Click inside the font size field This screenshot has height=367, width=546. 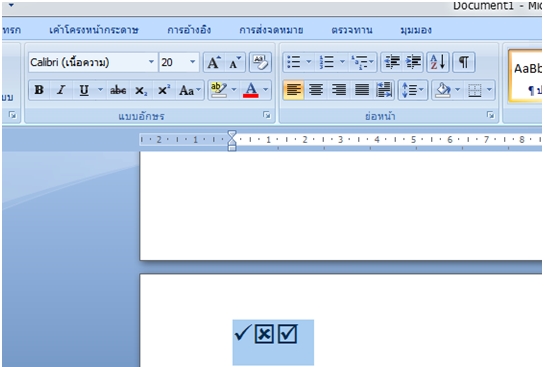tap(173, 62)
